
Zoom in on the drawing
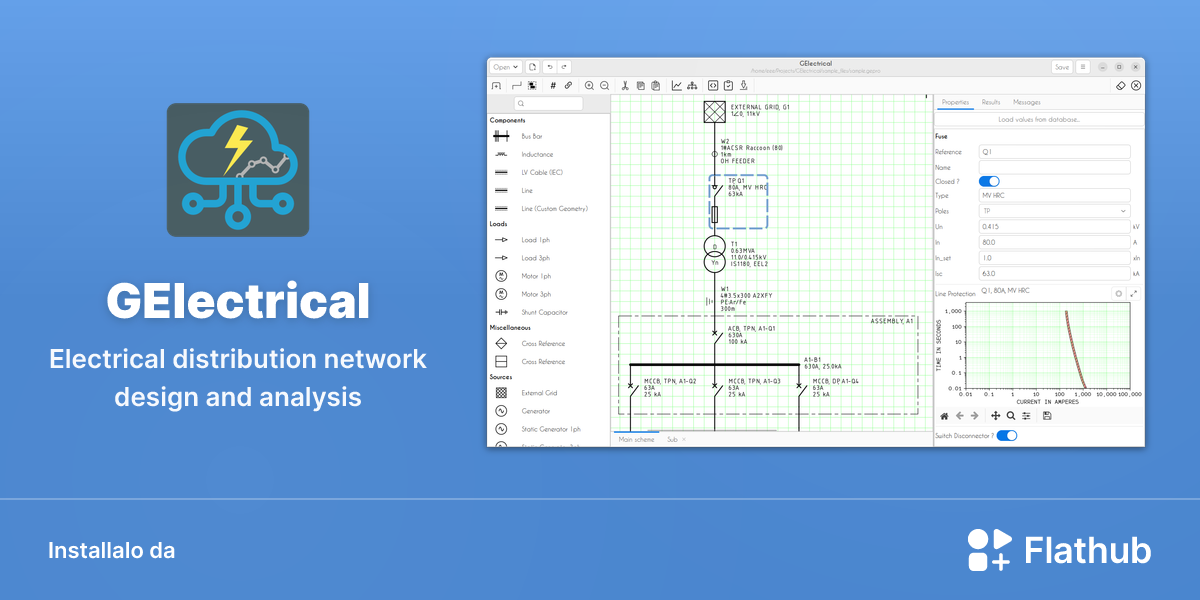589,86
